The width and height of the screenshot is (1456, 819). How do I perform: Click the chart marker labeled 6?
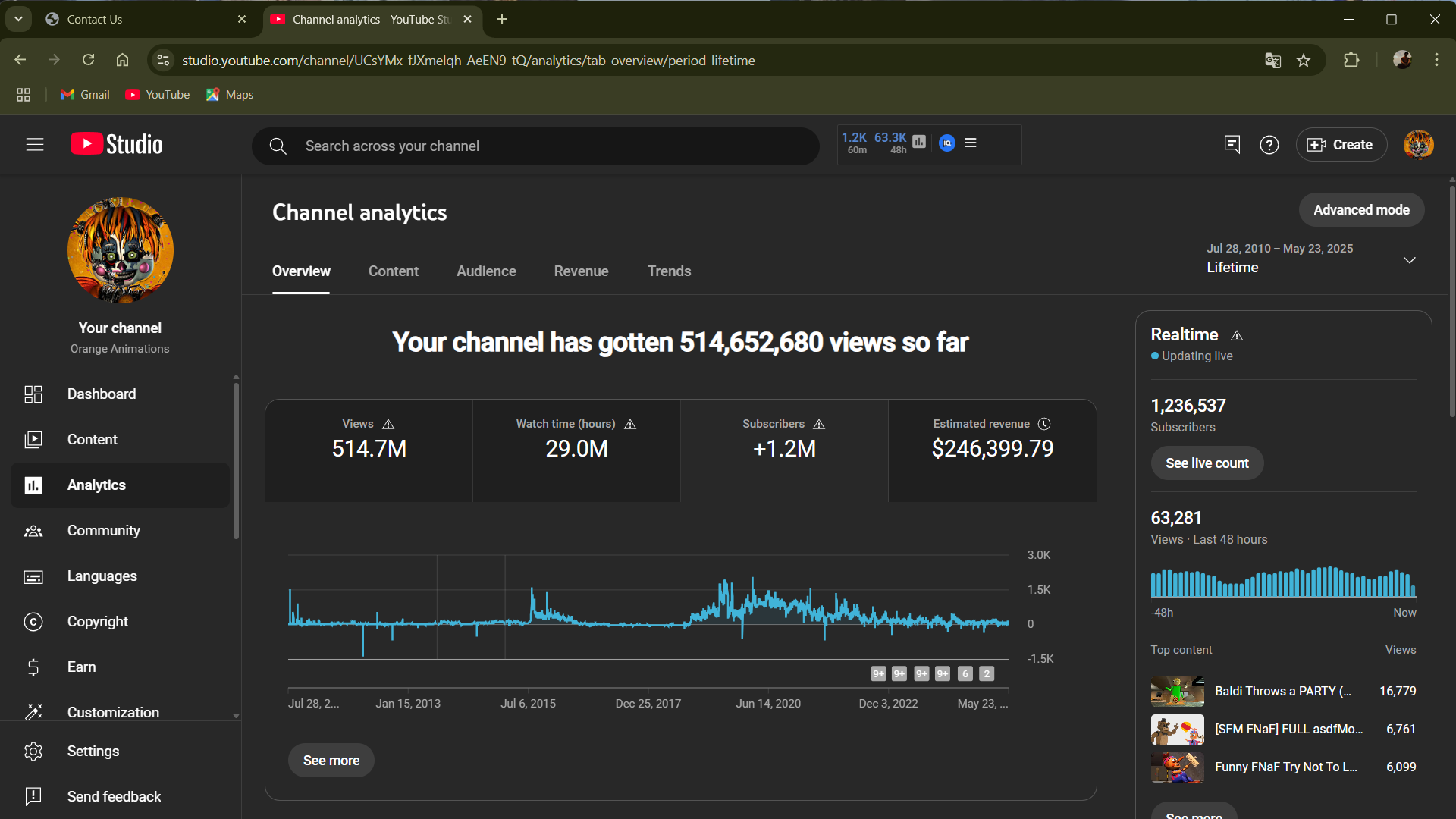click(965, 673)
